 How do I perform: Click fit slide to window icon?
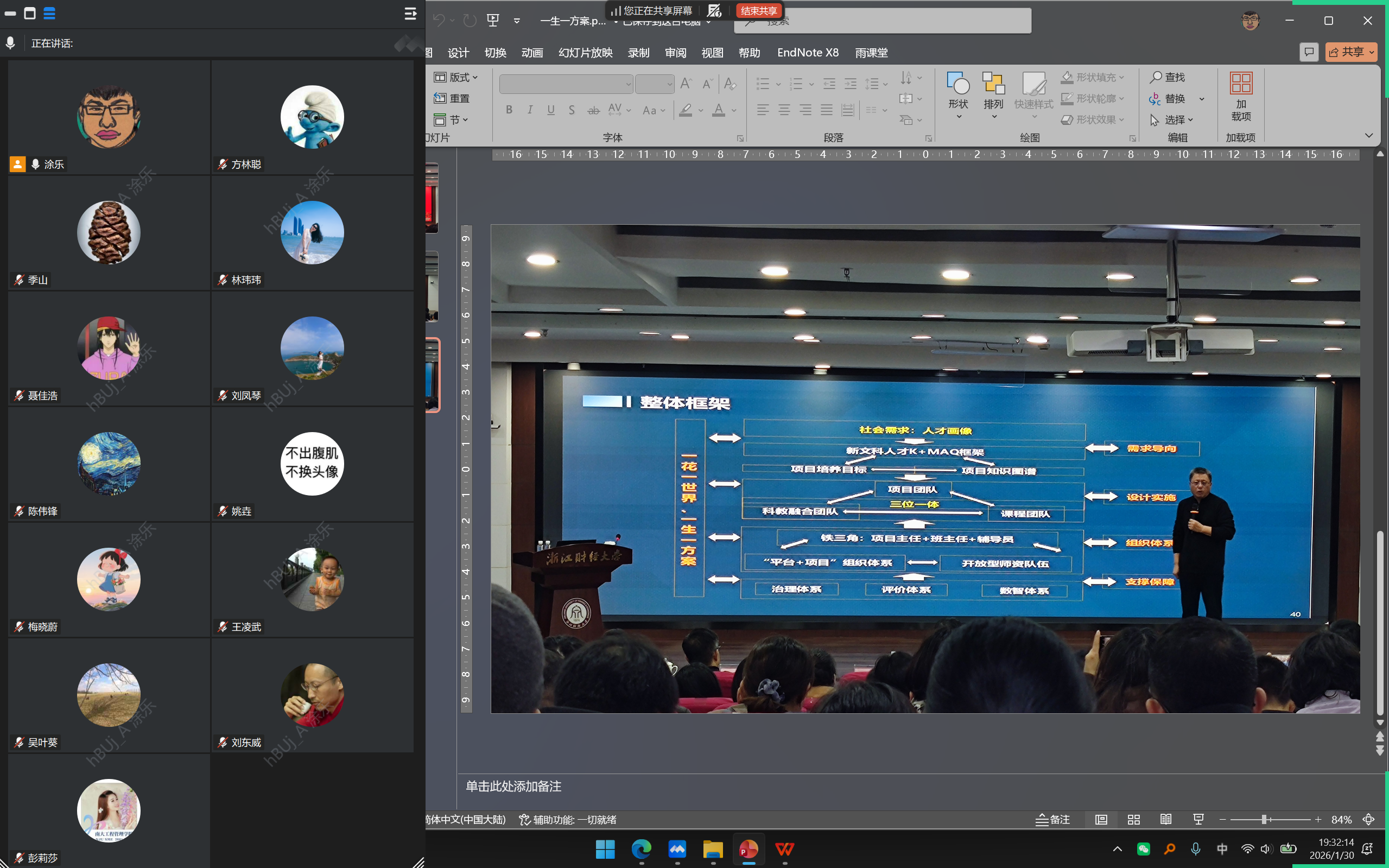point(1368,819)
